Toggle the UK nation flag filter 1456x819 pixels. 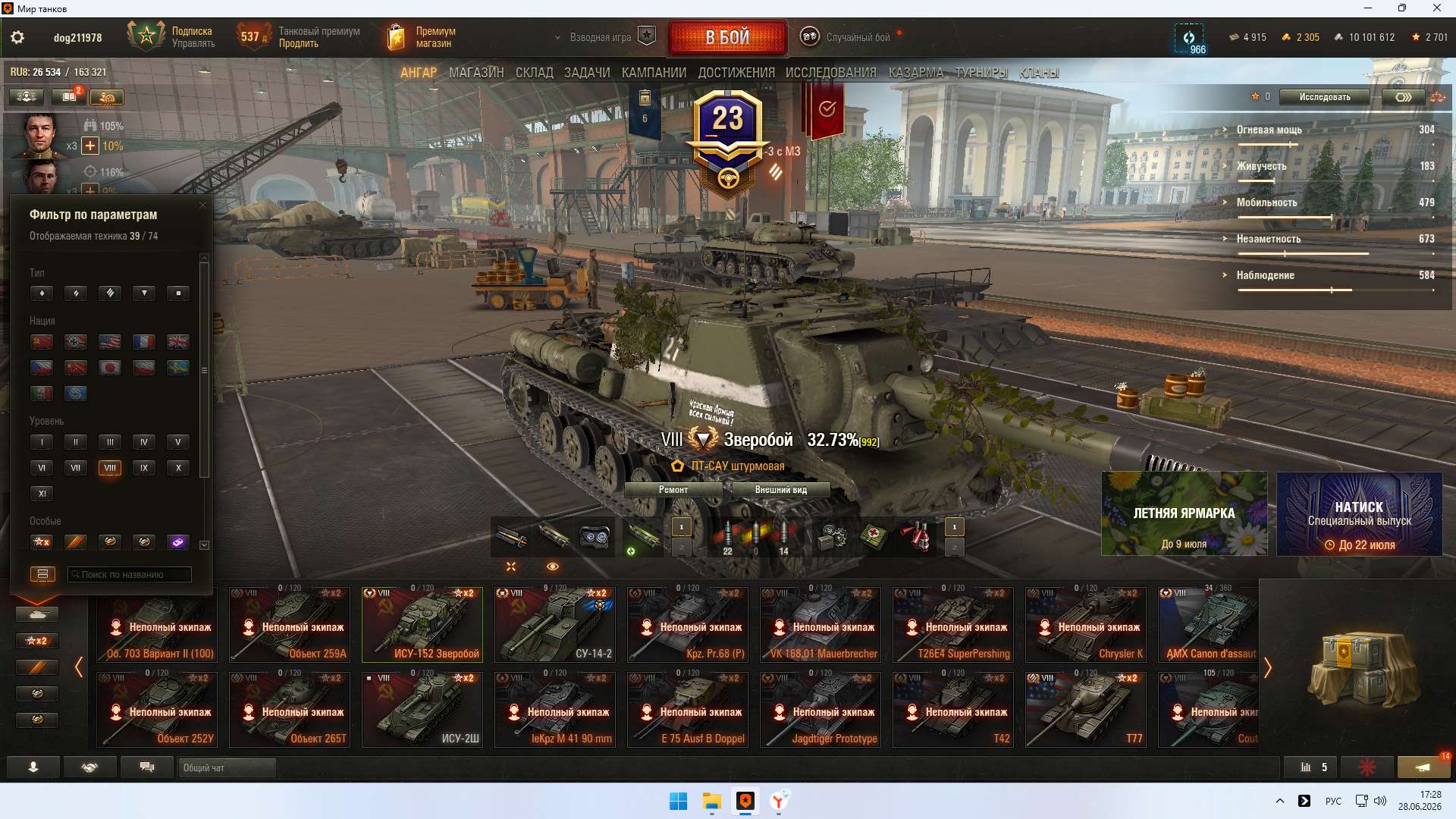coord(178,342)
